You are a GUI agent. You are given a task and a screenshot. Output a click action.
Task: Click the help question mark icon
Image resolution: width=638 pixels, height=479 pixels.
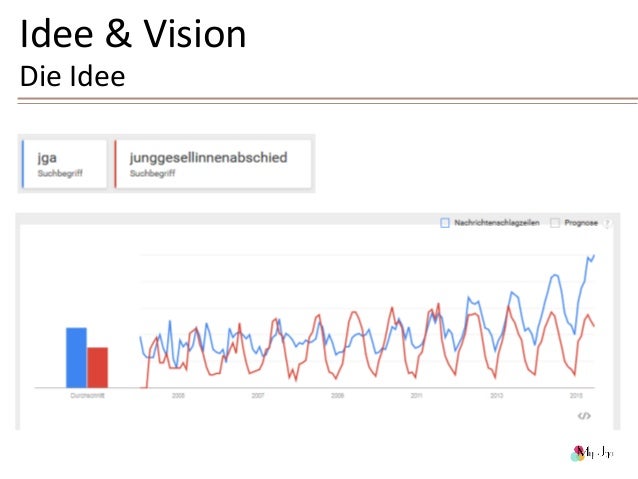click(607, 223)
